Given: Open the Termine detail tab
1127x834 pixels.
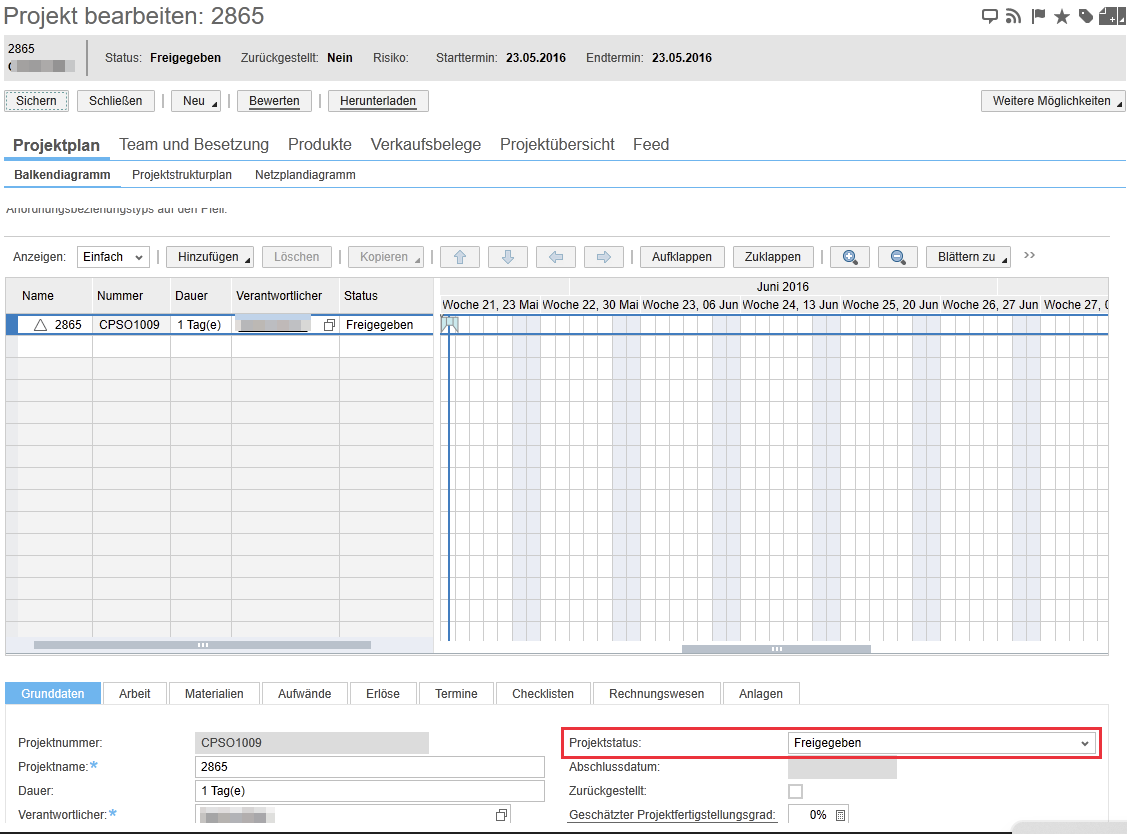Looking at the screenshot, I should pos(456,694).
